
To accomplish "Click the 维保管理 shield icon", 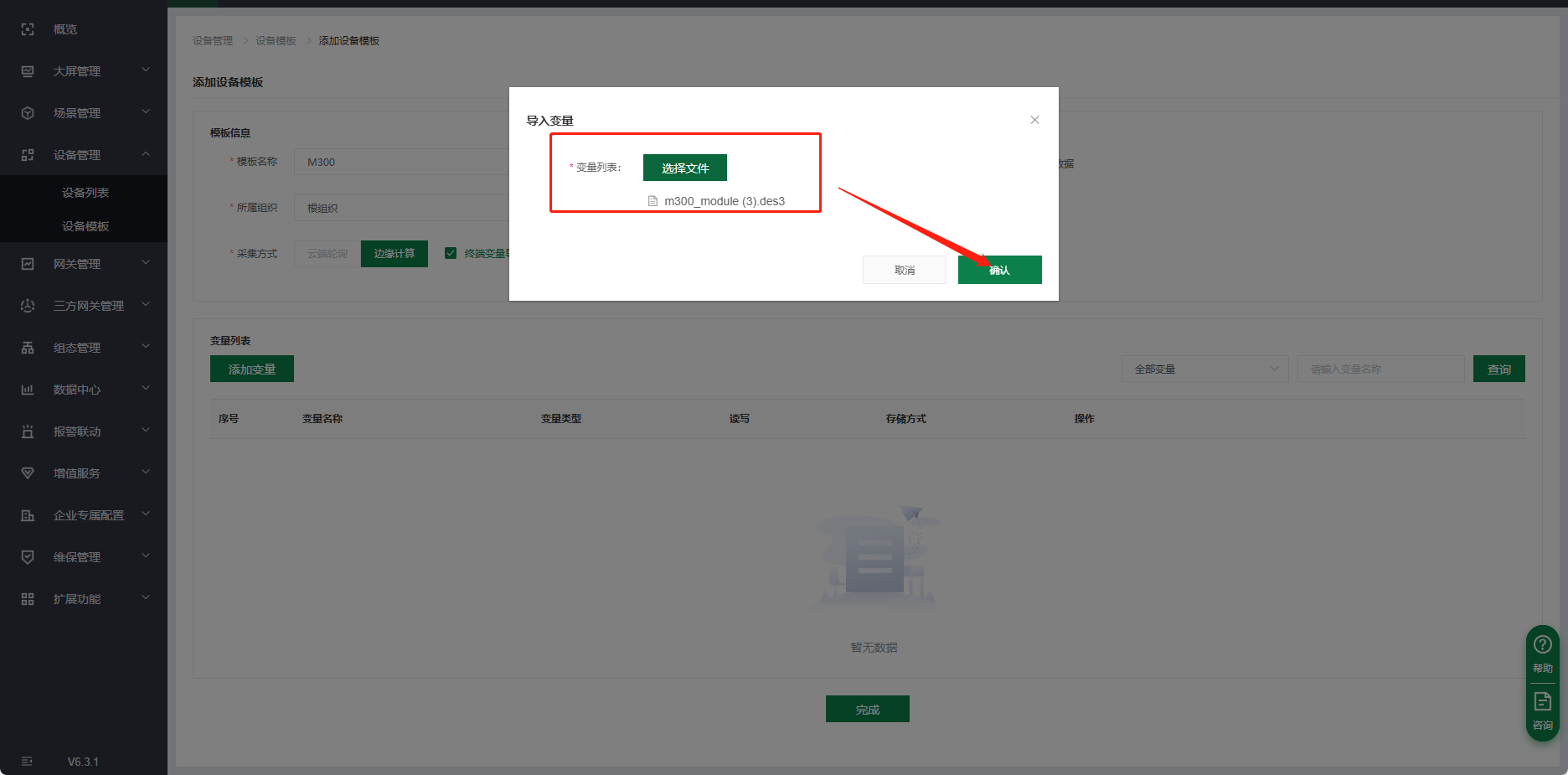I will coord(28,557).
